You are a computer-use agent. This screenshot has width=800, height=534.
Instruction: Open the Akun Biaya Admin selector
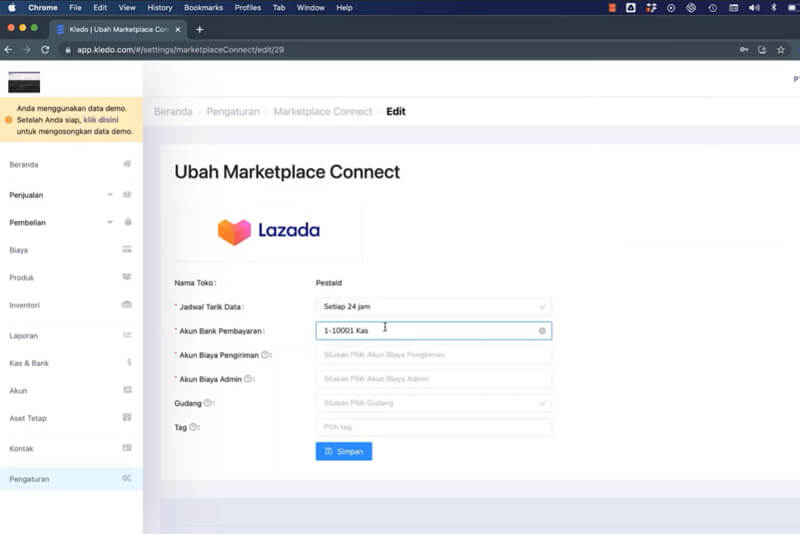coord(434,379)
